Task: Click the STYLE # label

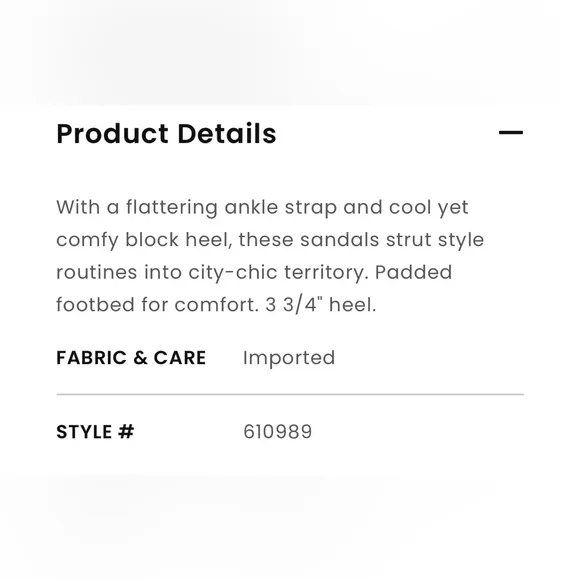Action: (x=95, y=432)
